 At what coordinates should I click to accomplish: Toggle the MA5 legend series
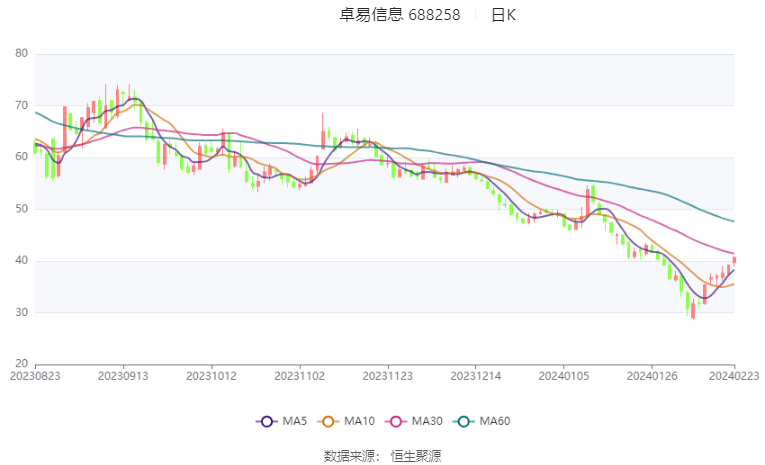(x=282, y=421)
